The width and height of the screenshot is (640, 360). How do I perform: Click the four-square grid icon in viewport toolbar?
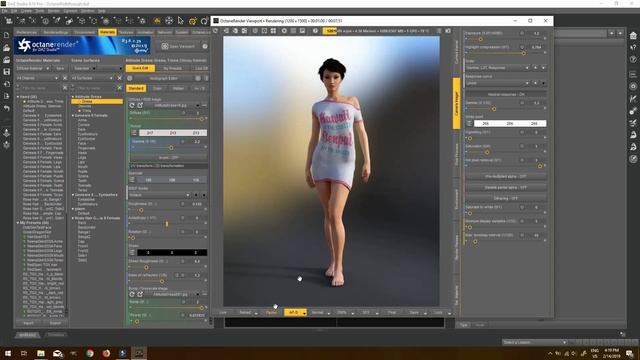[273, 31]
